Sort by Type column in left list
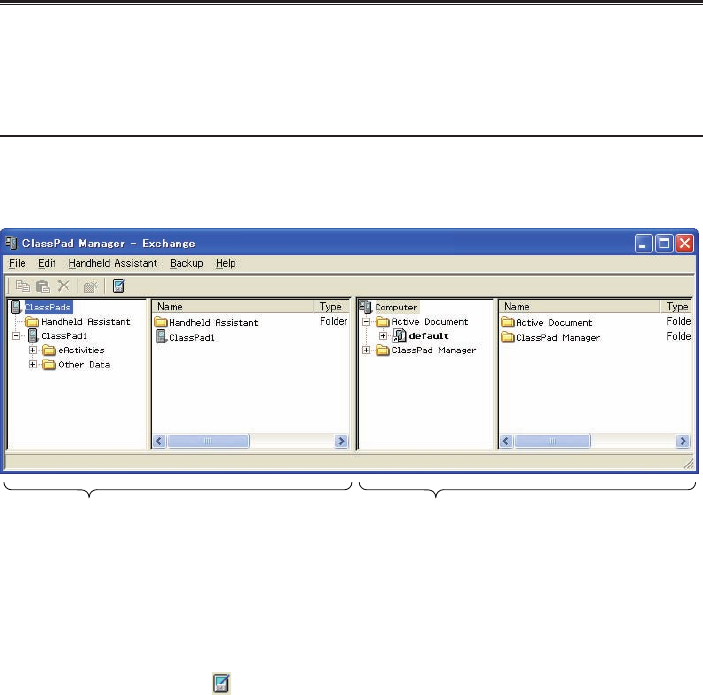Screen dimensions: 703x695 tap(331, 306)
